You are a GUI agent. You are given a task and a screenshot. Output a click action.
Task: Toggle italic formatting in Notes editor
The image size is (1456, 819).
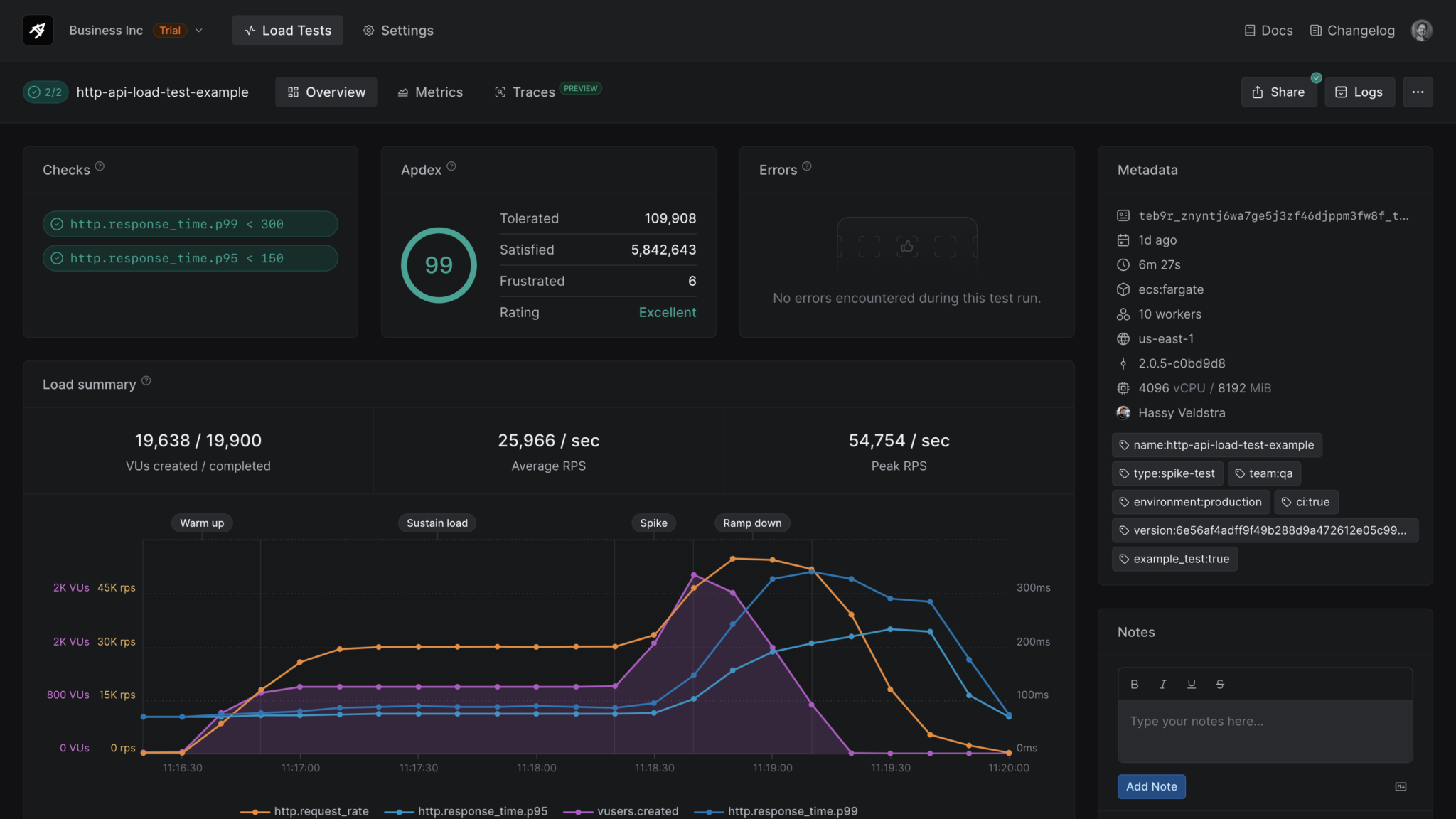1163,684
